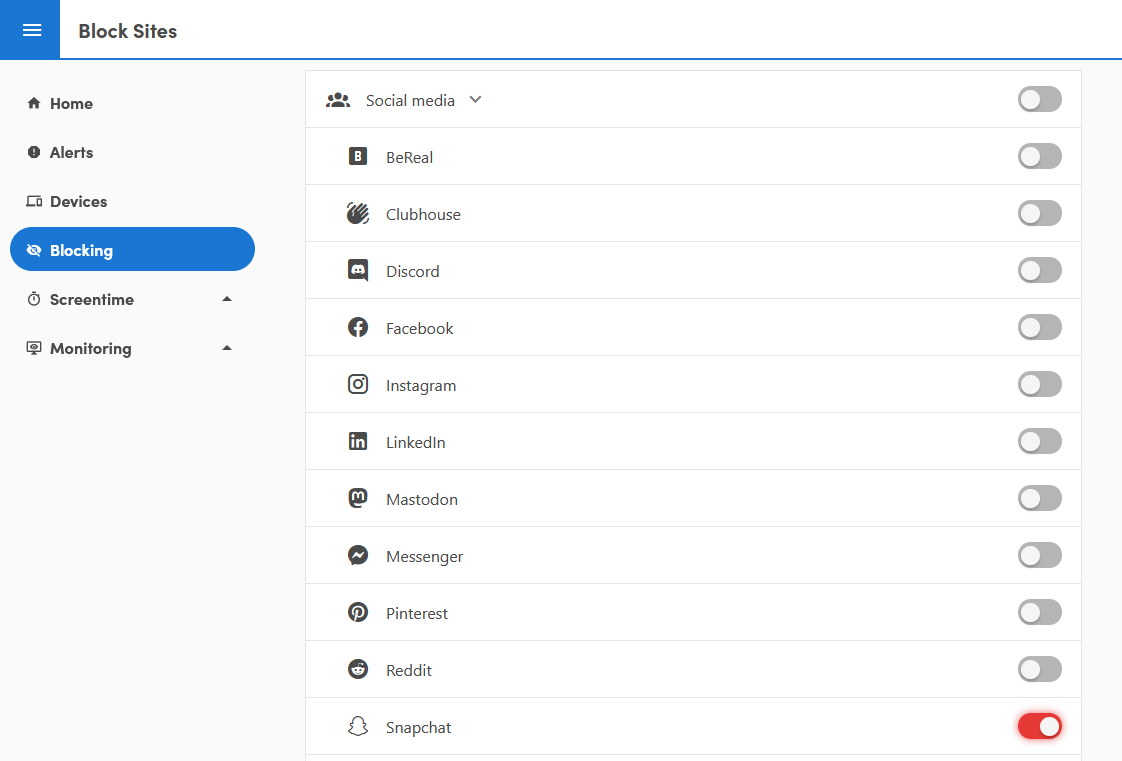
Task: Click the Mastodon logo icon
Action: pos(358,498)
